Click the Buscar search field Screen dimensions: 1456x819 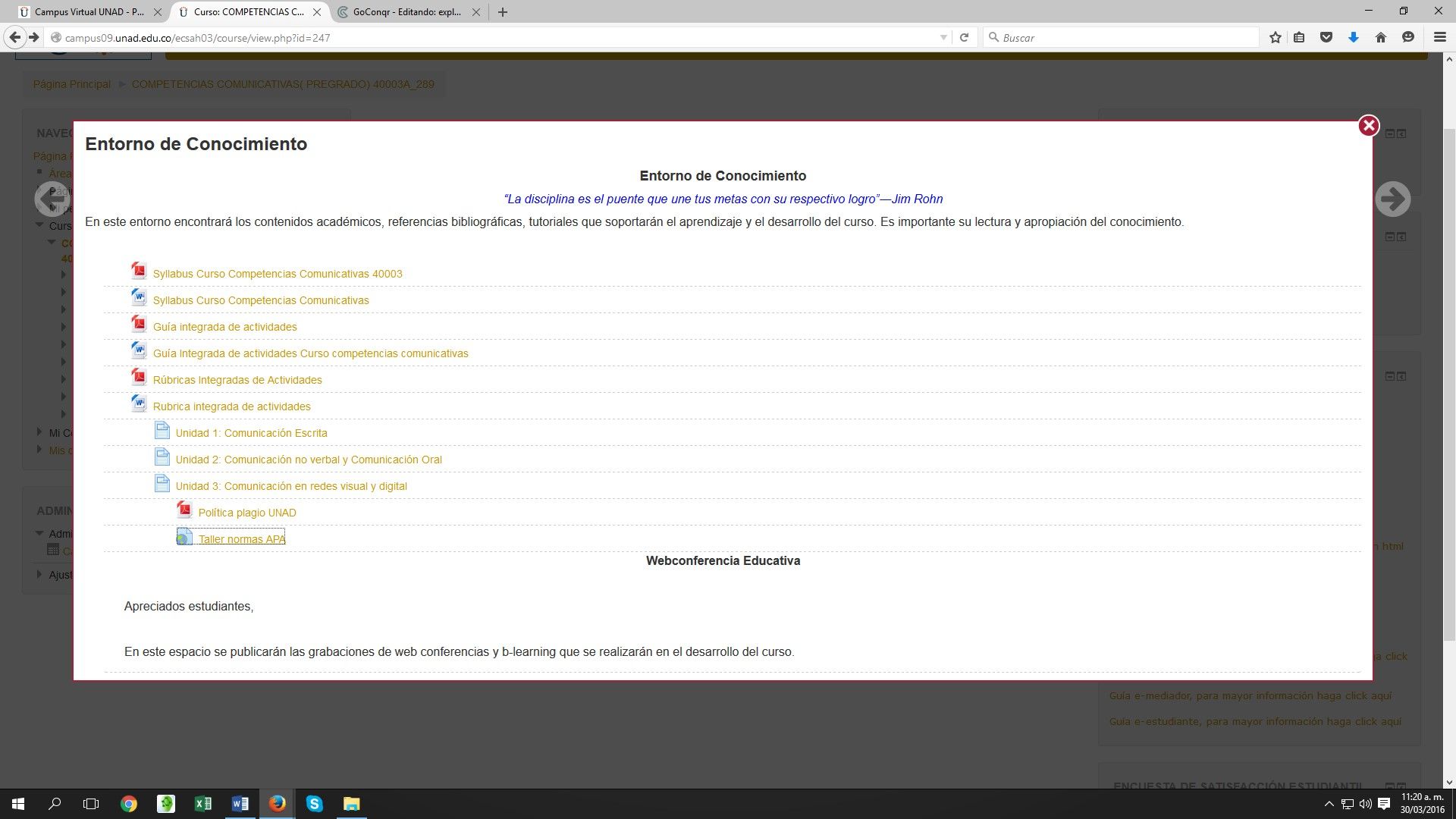point(1122,37)
